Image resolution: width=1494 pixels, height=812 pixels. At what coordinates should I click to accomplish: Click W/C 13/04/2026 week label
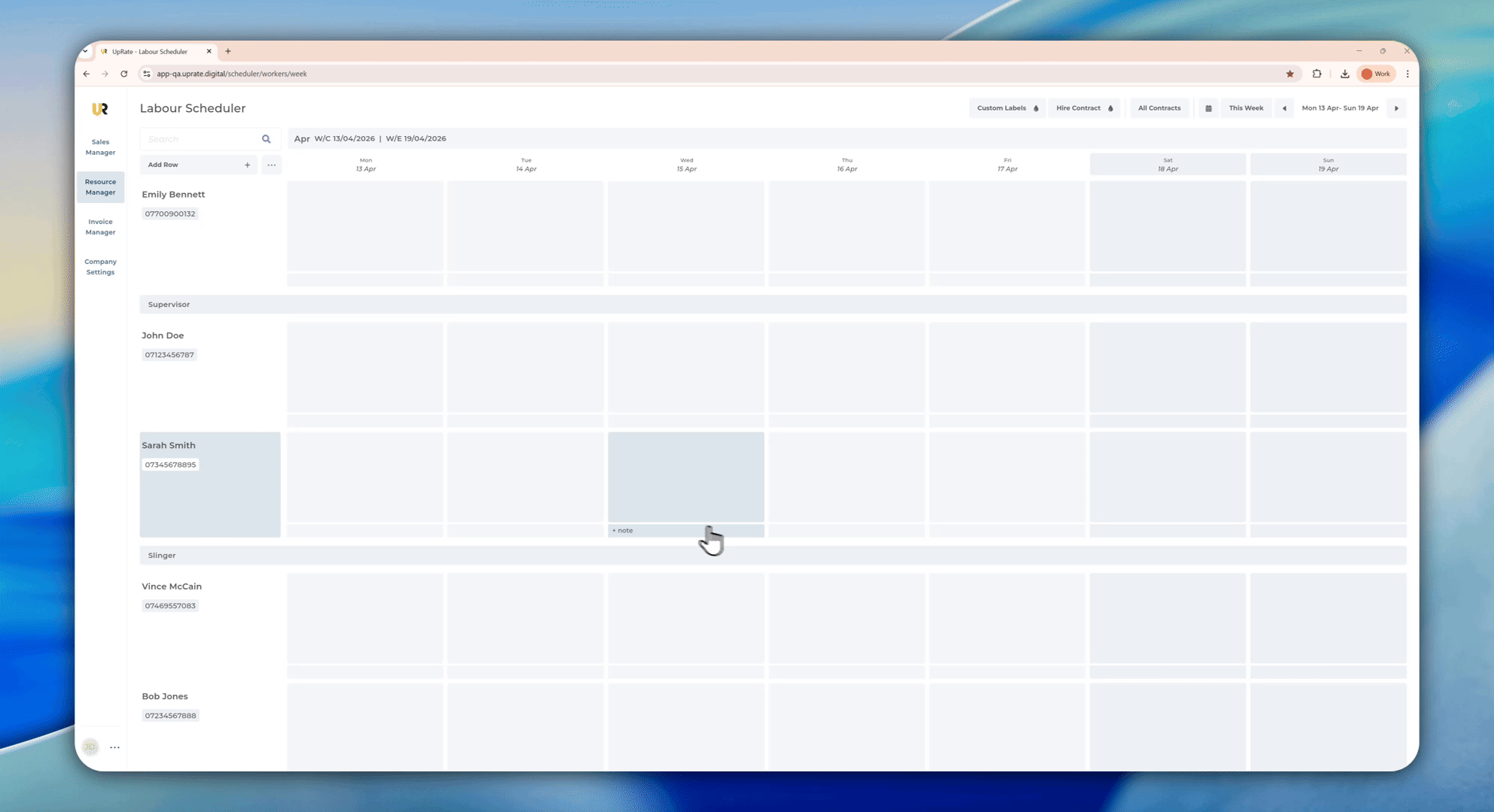tap(345, 138)
